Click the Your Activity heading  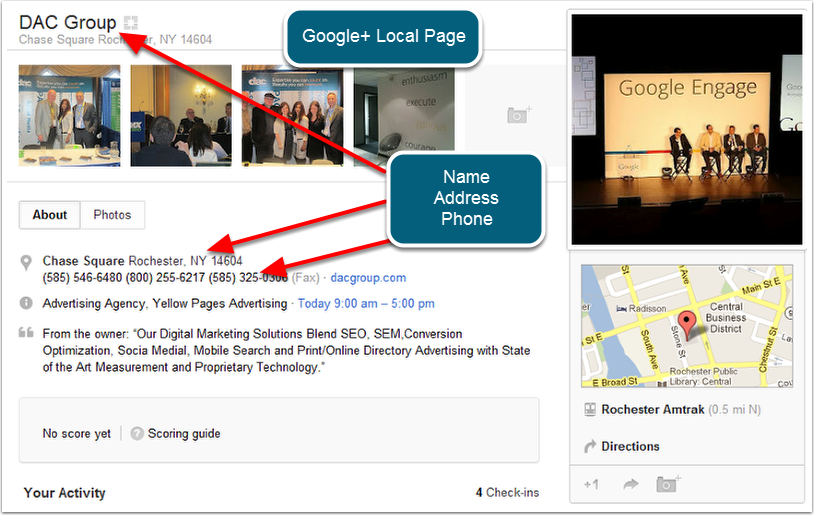64,493
